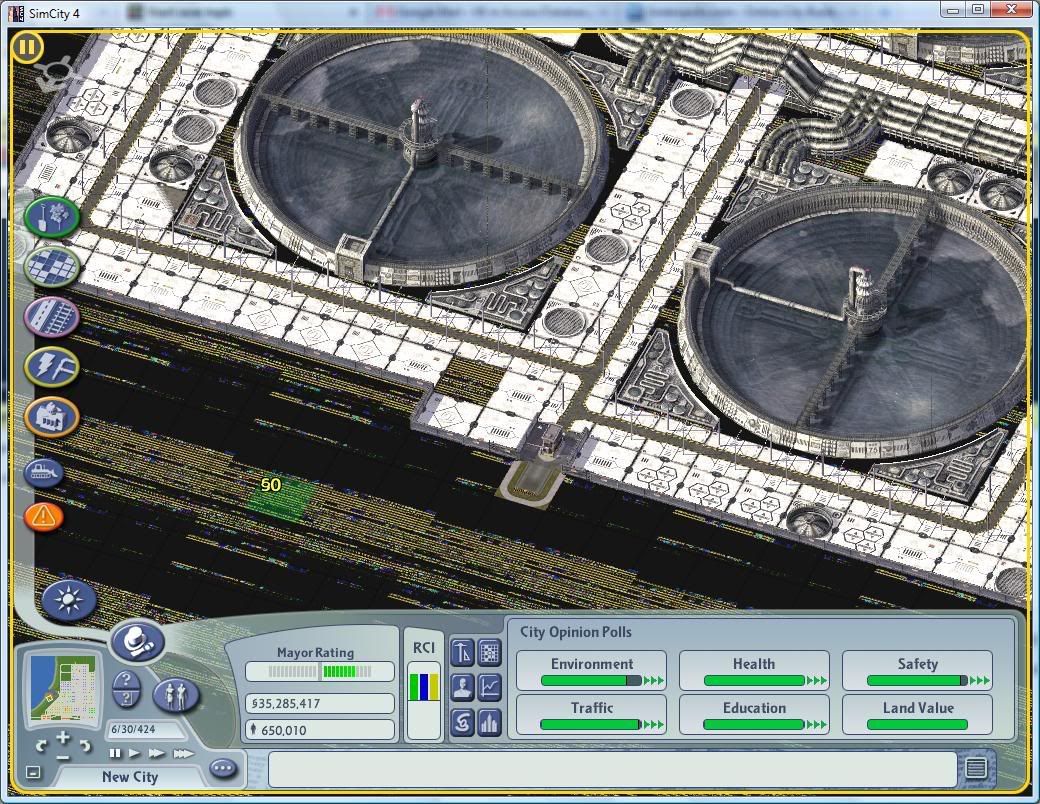Collapse the control panel with the small box icon

[x=33, y=771]
